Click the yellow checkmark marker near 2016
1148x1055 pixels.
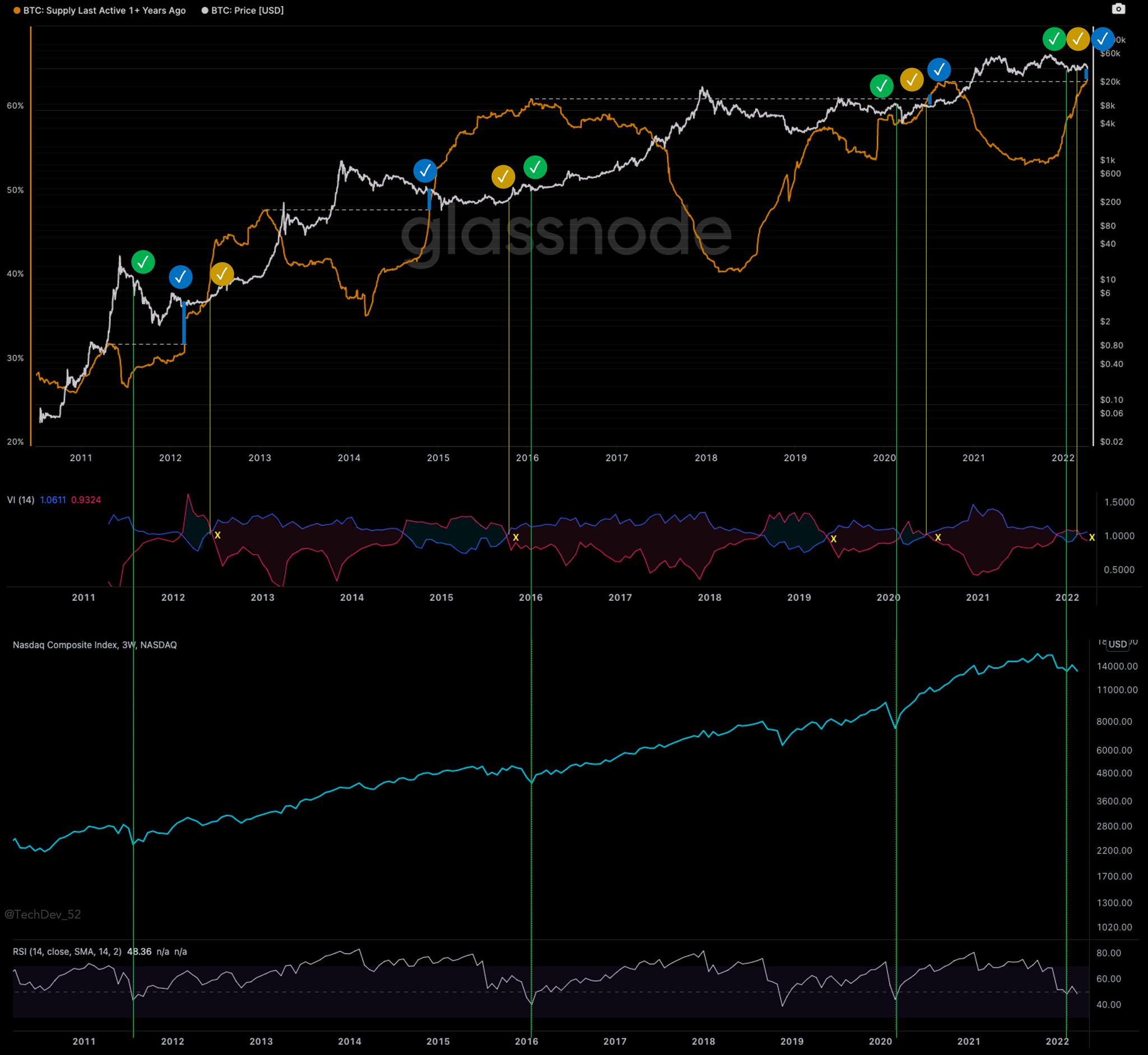(503, 177)
